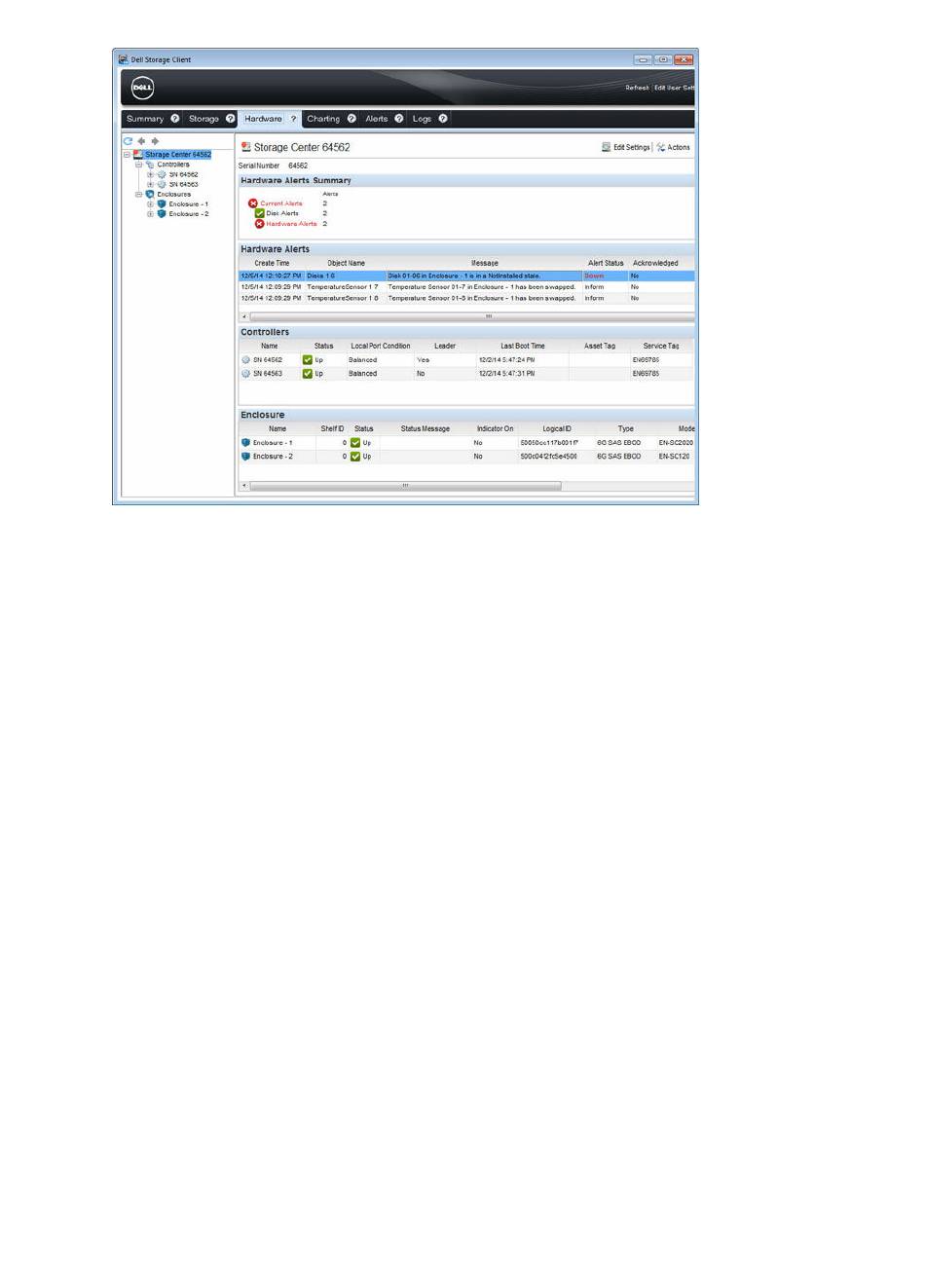Click the back arrow above the tree
The image size is (925, 1288).
(x=141, y=141)
